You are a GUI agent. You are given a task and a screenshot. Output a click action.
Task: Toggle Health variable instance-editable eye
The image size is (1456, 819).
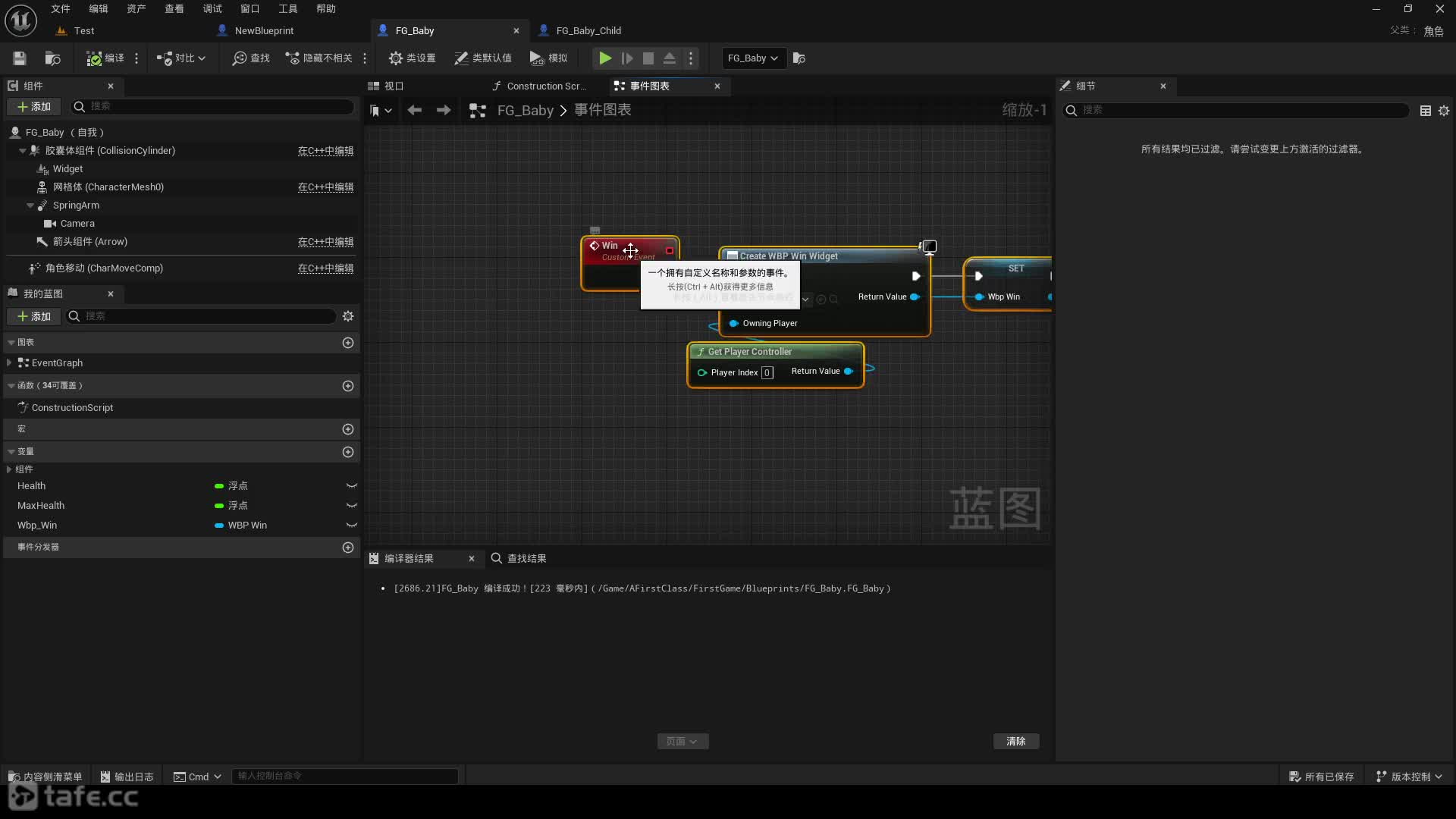[352, 486]
